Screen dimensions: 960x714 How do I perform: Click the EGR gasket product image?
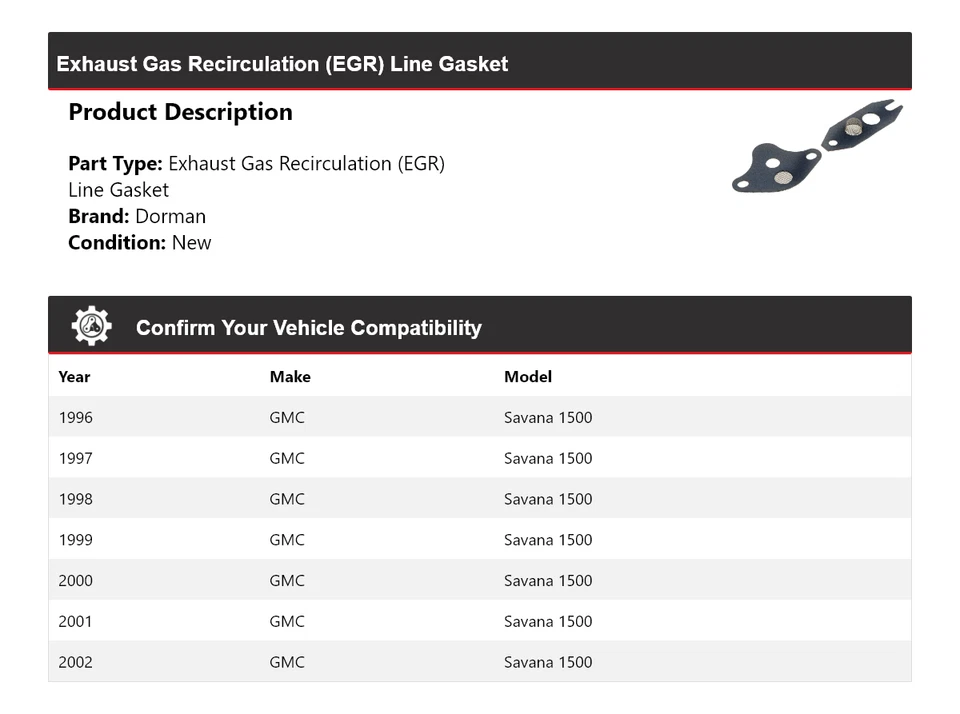(817, 146)
